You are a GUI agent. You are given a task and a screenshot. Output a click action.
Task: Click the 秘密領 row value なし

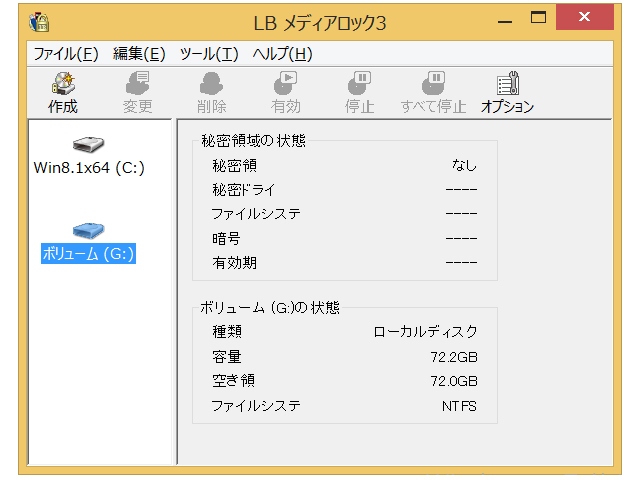(464, 165)
